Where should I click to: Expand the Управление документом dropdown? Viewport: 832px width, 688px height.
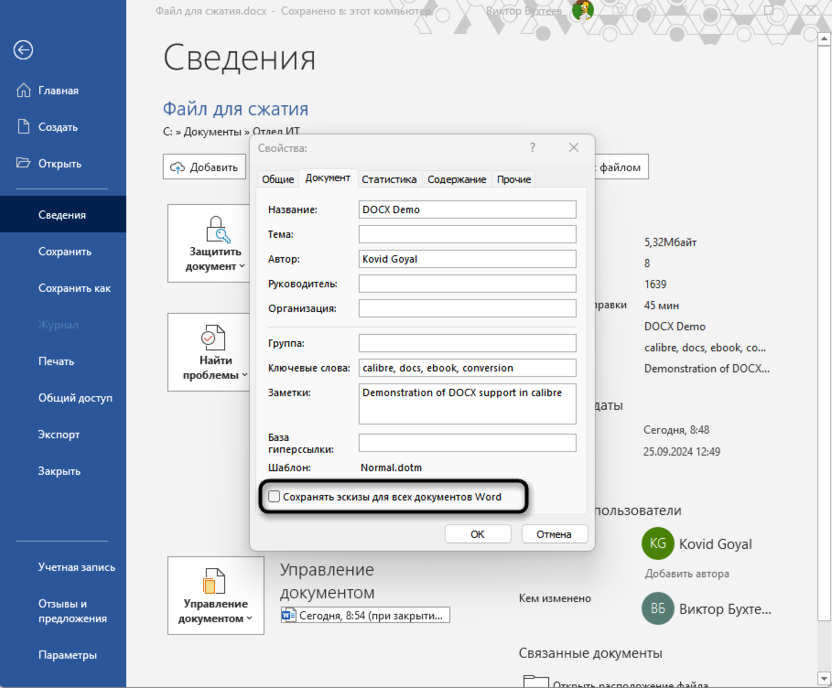[249, 619]
